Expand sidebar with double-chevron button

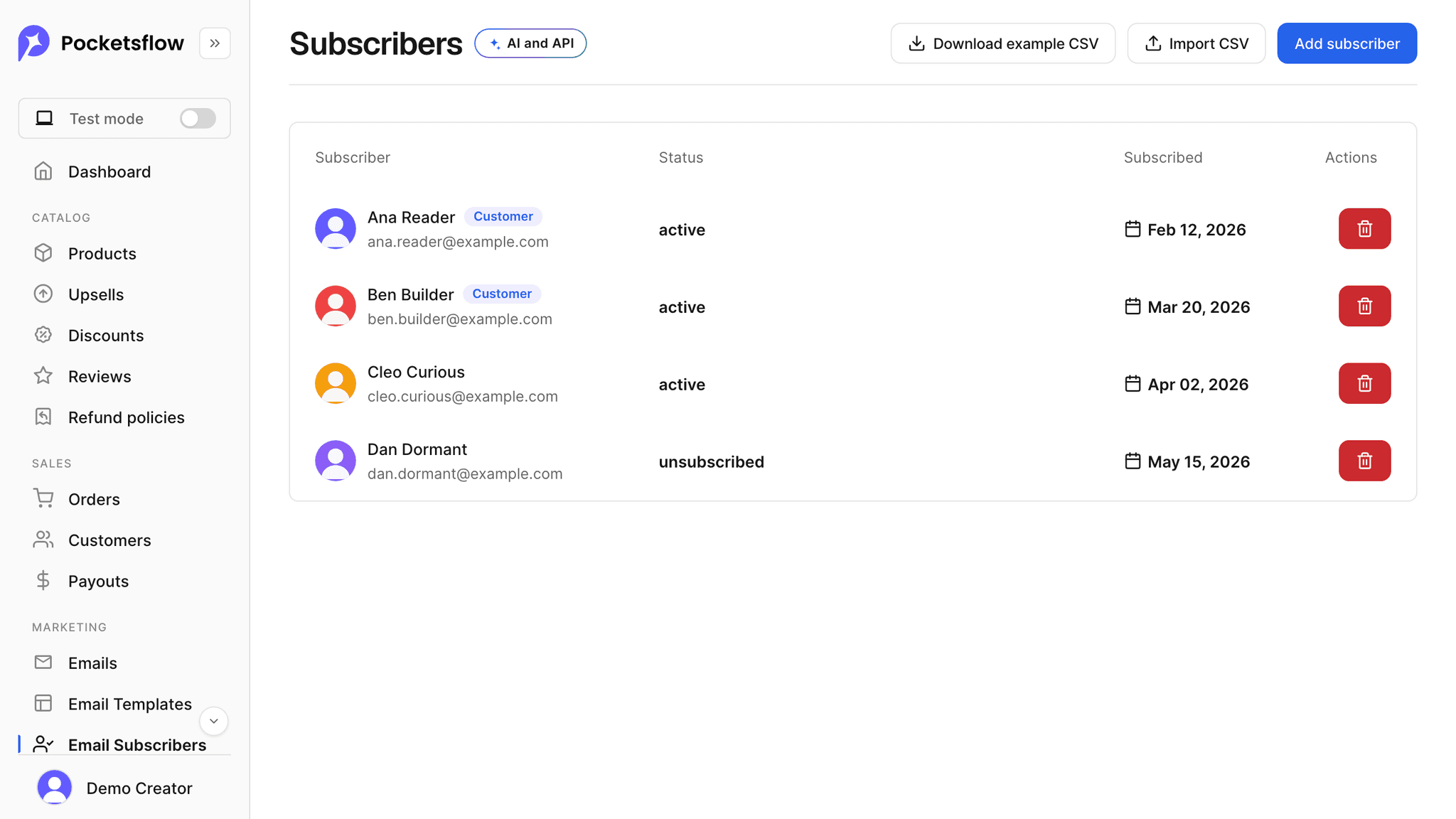(215, 43)
